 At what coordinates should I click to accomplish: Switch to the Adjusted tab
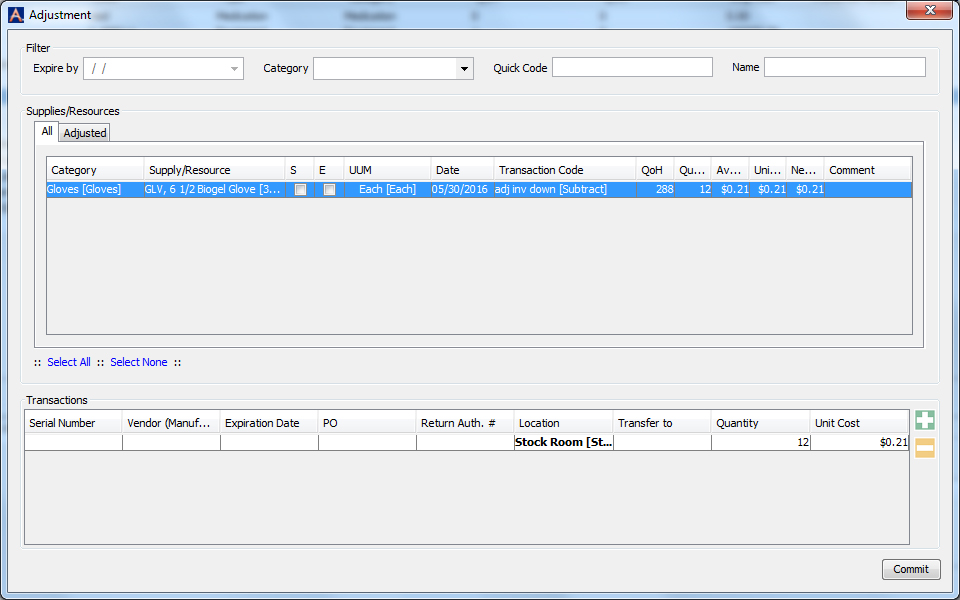point(85,133)
